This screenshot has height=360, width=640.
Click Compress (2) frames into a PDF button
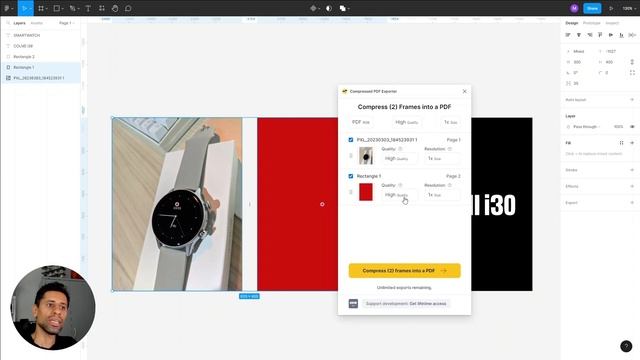coord(404,271)
